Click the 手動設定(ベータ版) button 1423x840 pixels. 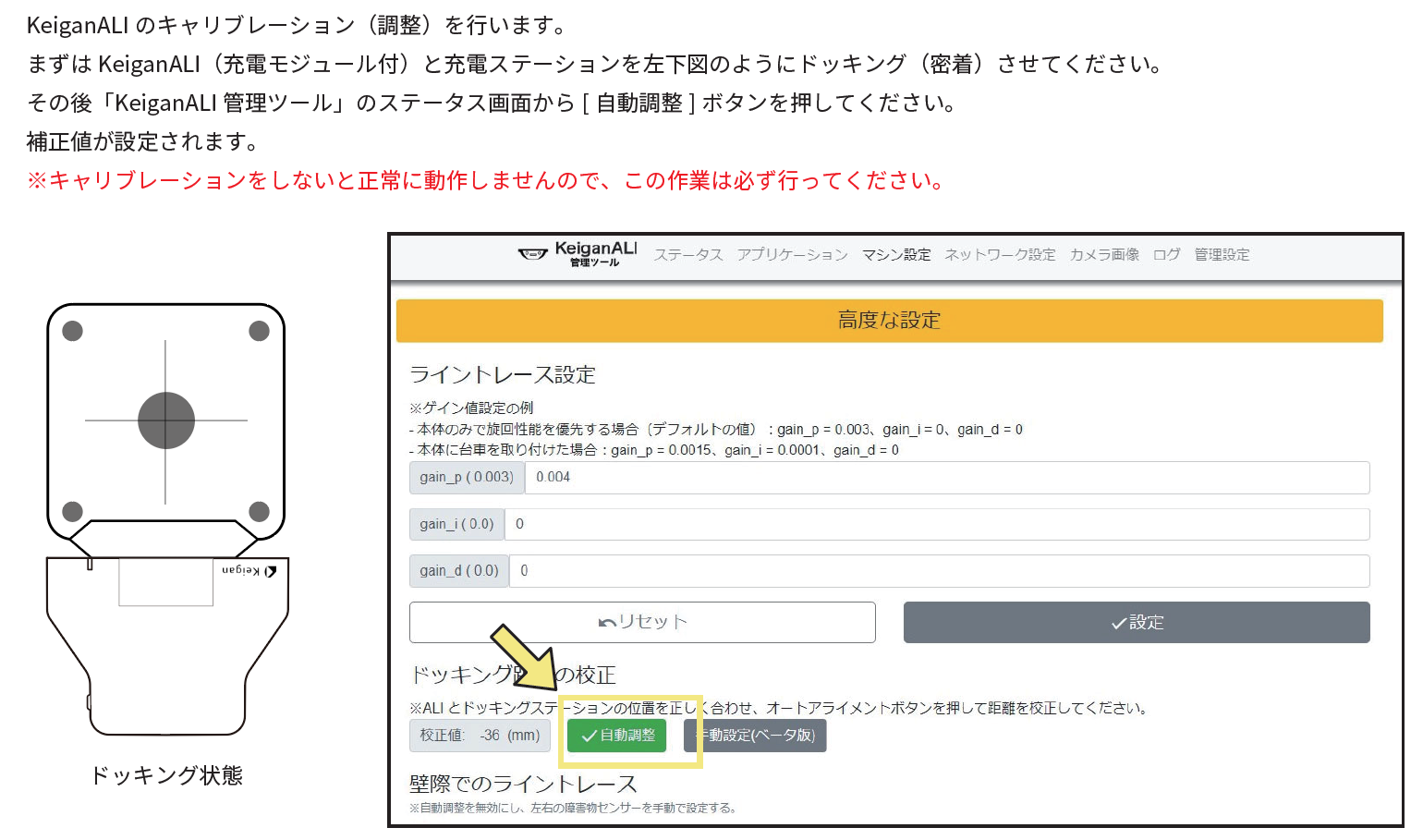coord(754,736)
